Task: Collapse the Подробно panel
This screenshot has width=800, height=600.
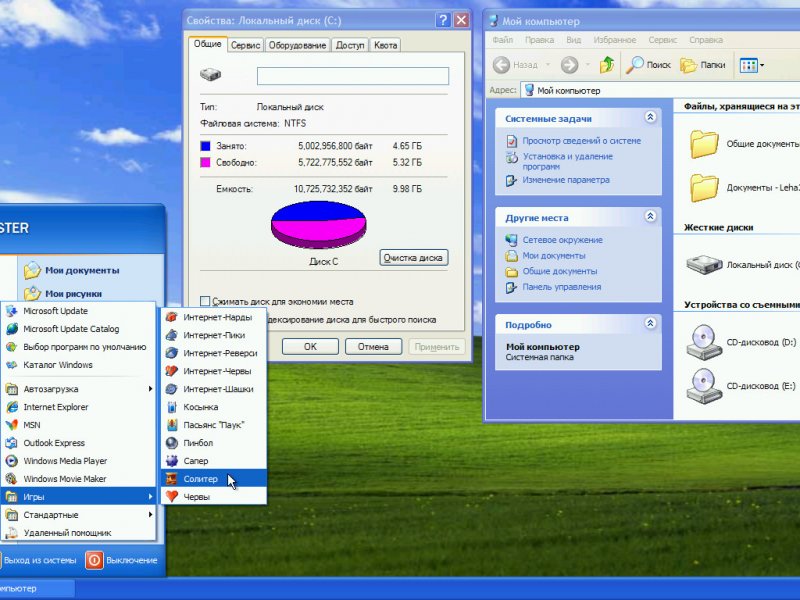Action: pos(650,323)
